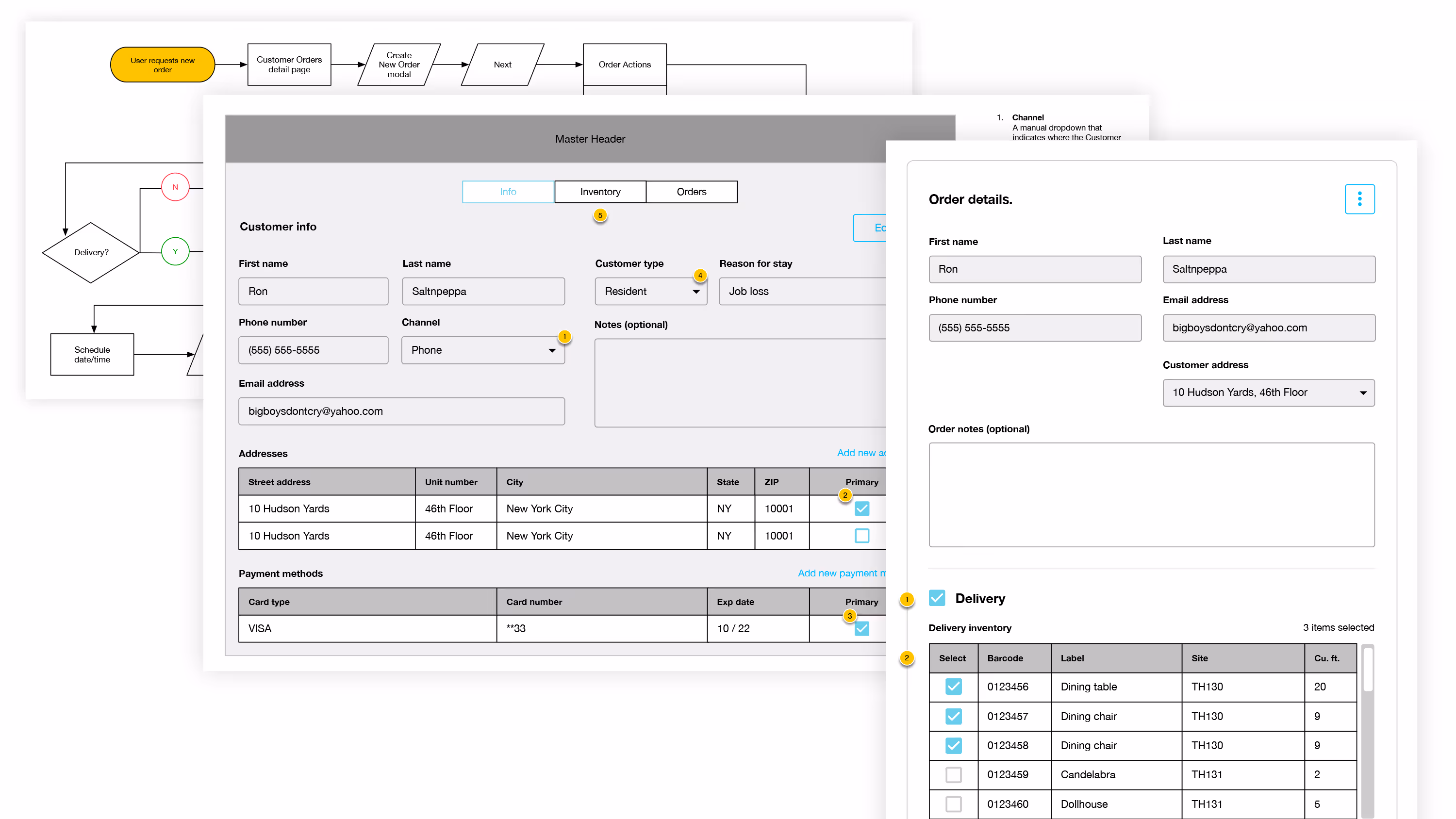The image size is (1456, 819).
Task: Mark second address row as primary
Action: 861,535
